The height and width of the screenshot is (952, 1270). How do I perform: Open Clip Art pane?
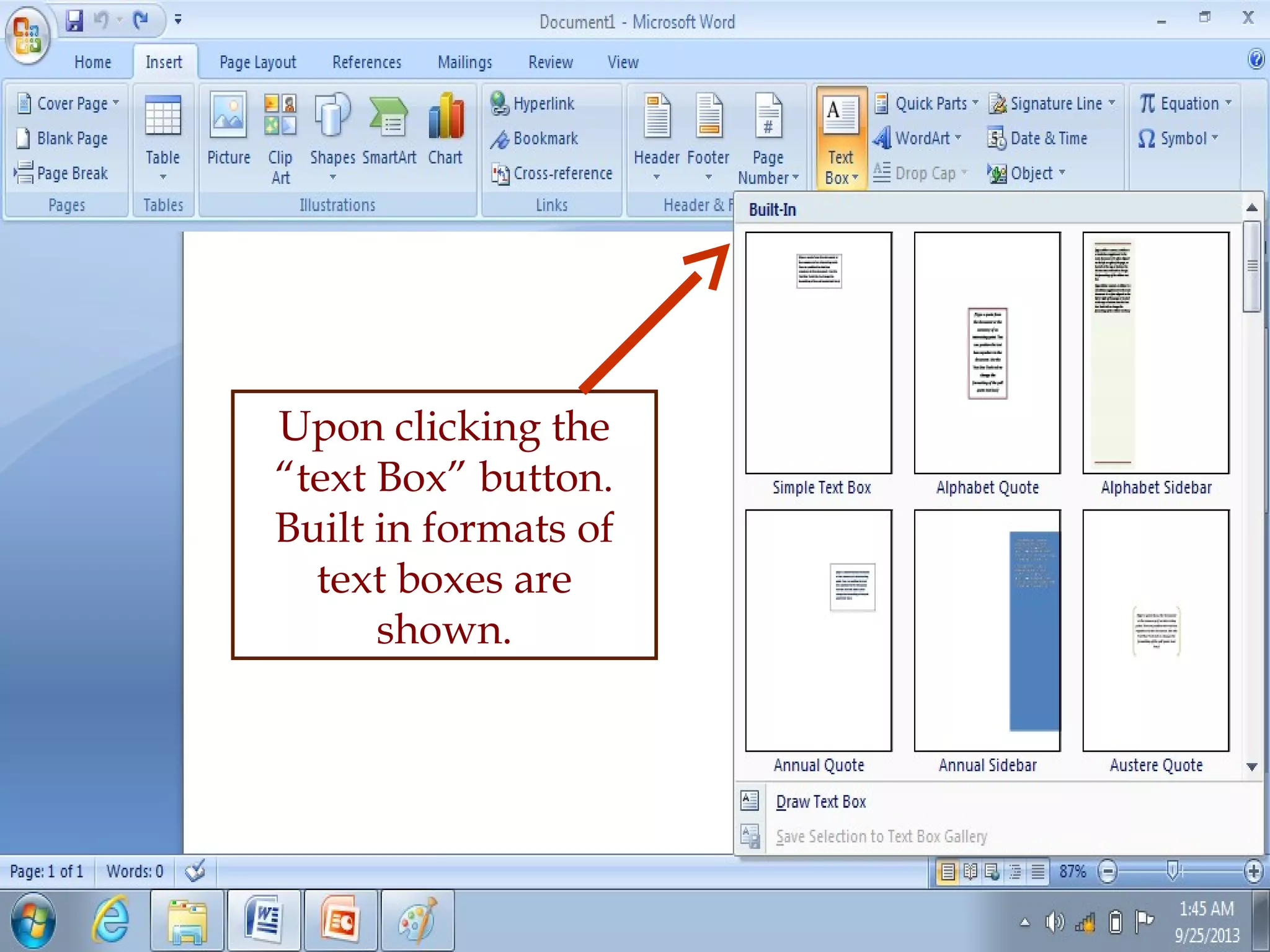pos(280,139)
